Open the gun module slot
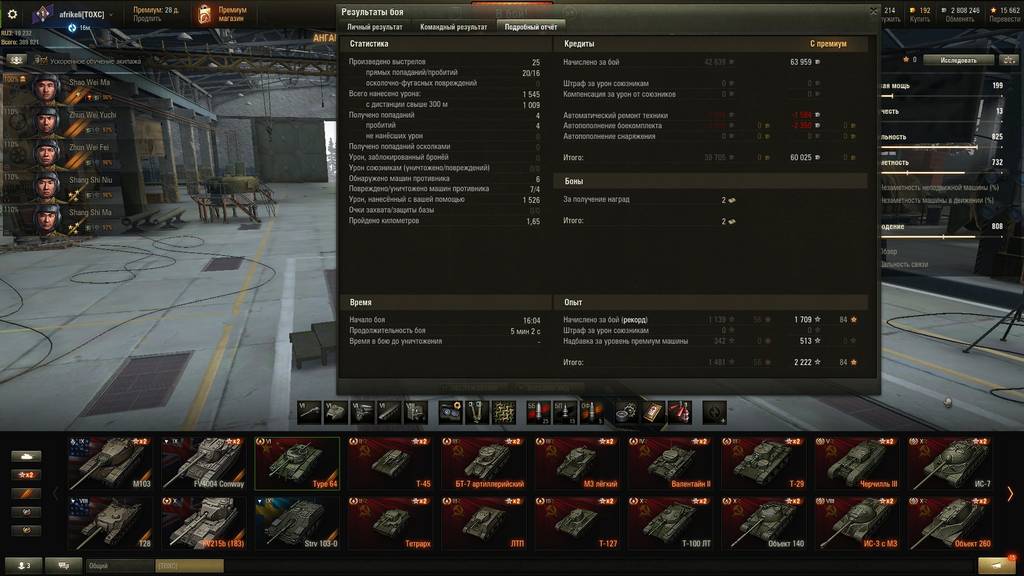 (309, 412)
